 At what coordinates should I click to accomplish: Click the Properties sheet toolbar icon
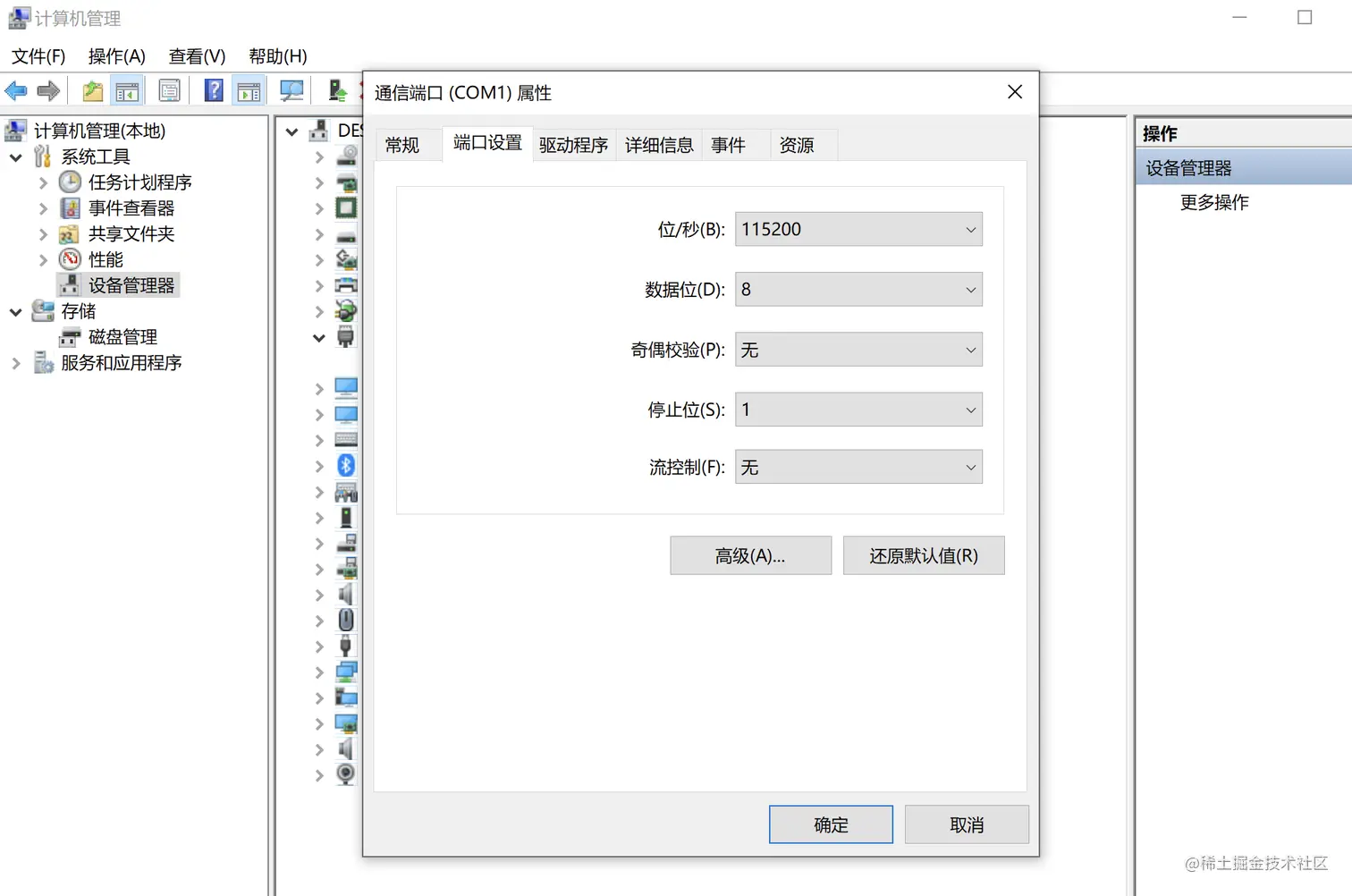coord(169,90)
